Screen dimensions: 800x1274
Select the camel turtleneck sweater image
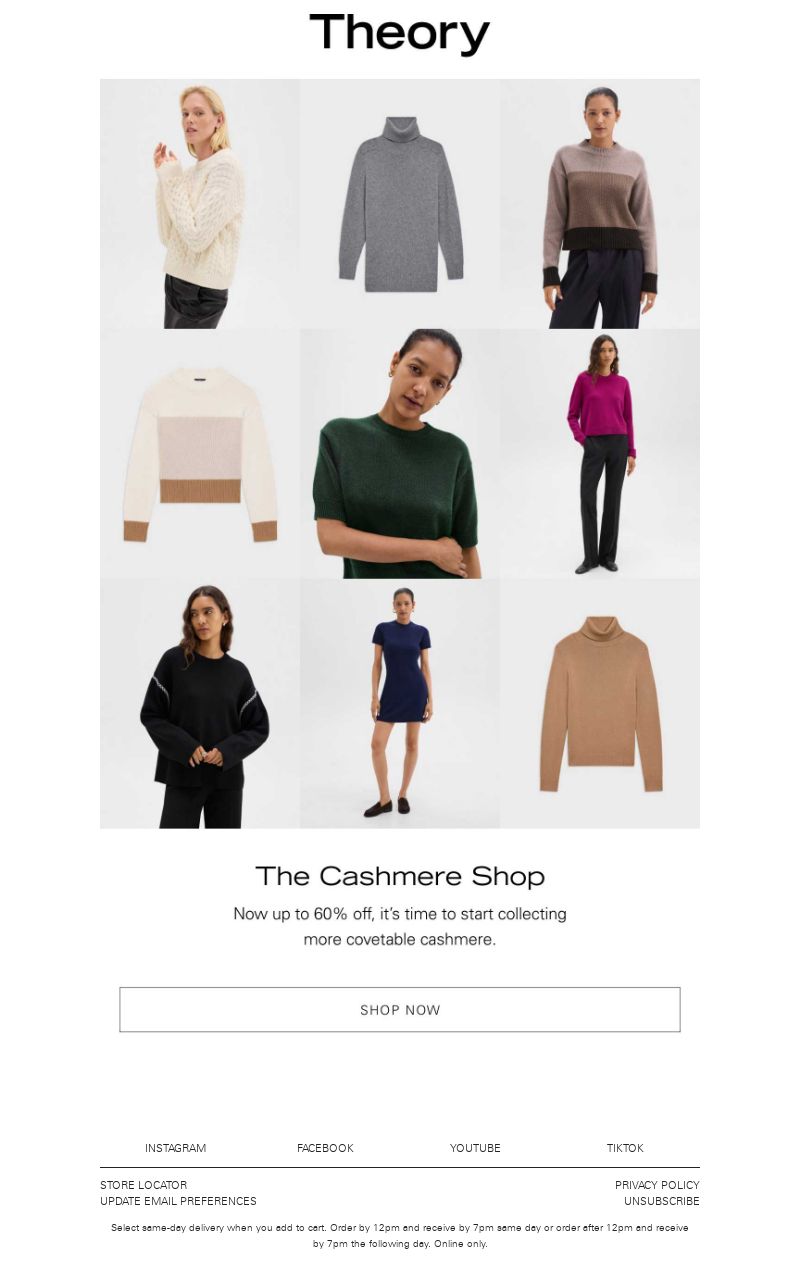600,704
